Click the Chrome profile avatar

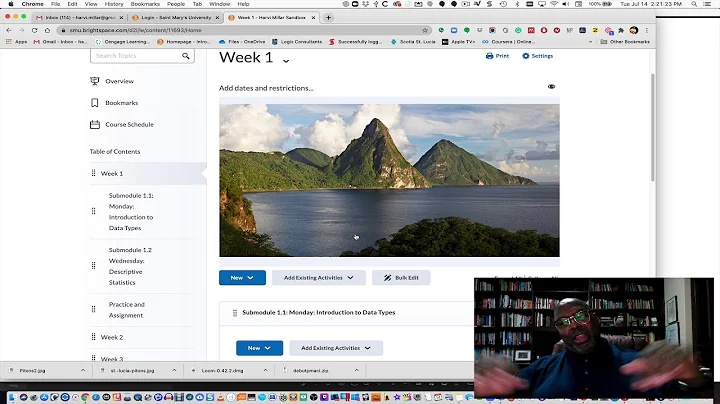[x=634, y=30]
